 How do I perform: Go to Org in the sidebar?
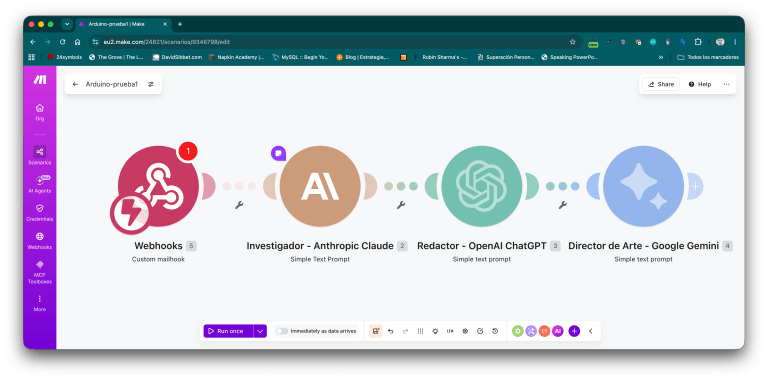[x=40, y=112]
